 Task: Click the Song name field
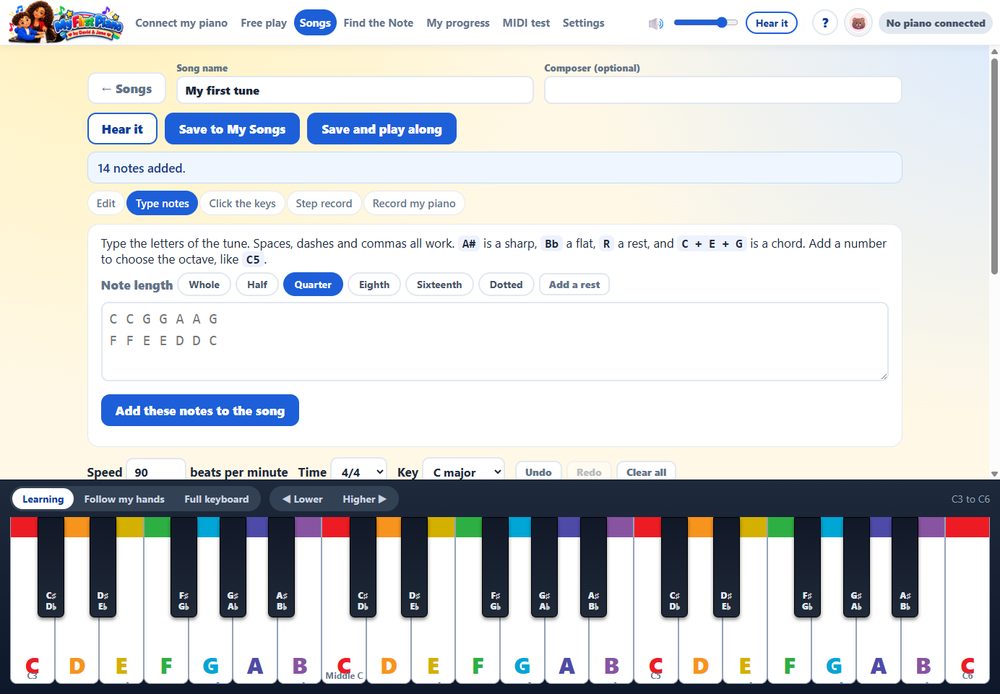(355, 90)
